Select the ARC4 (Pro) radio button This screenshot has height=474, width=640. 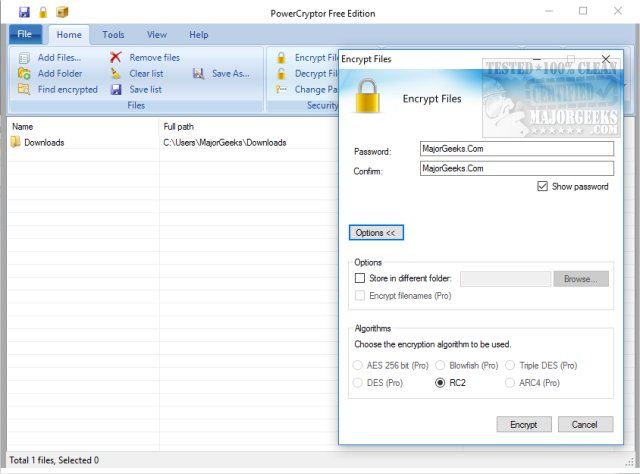(x=510, y=383)
